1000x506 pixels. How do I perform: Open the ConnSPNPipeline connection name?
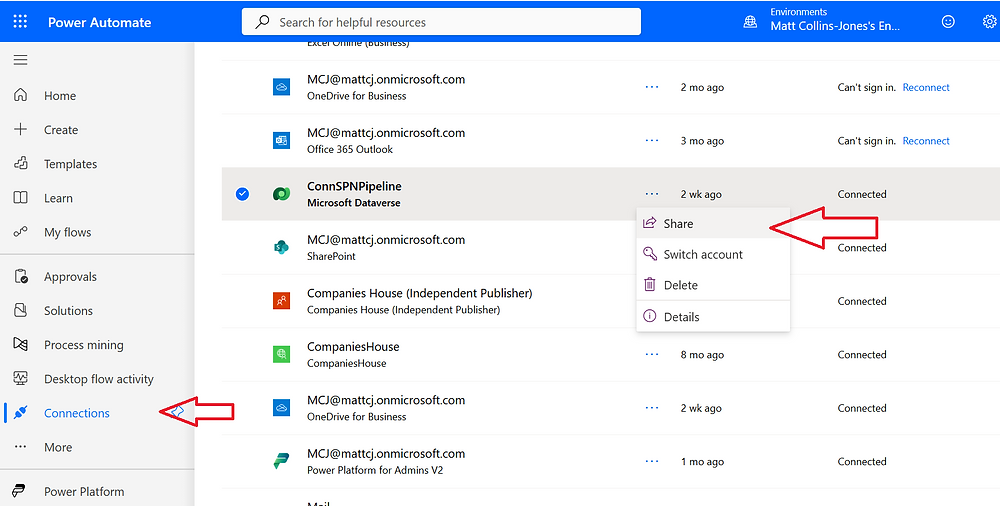tap(354, 186)
